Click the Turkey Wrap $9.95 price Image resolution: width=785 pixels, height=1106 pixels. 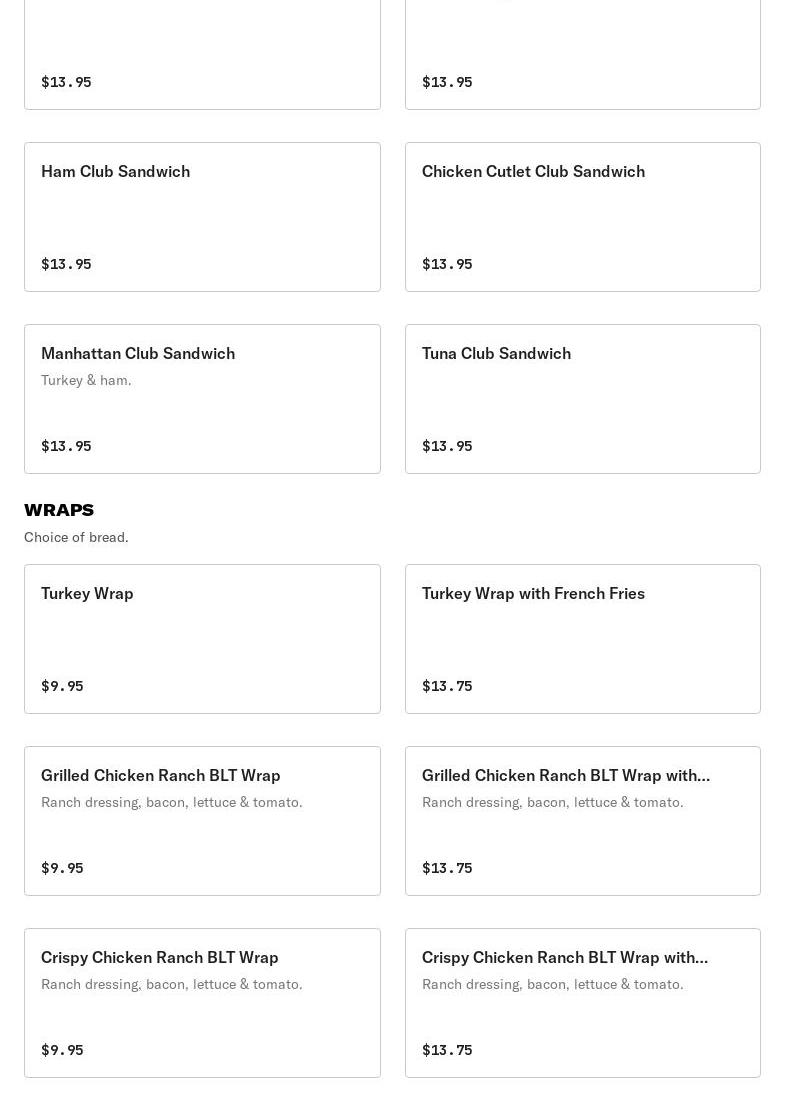[62, 686]
